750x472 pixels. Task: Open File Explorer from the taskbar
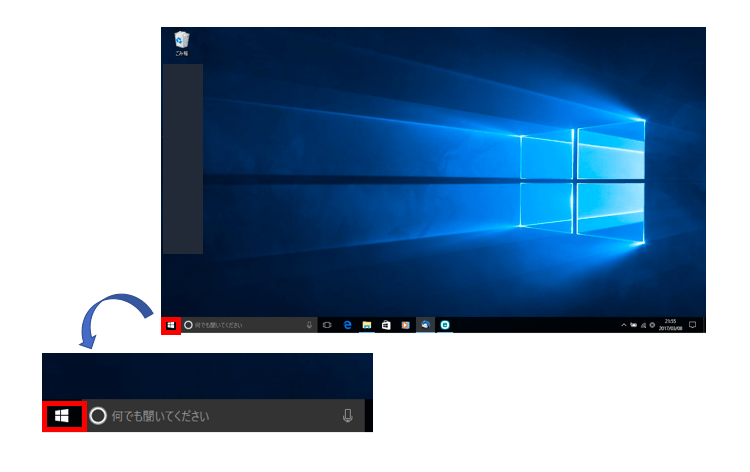(x=367, y=325)
